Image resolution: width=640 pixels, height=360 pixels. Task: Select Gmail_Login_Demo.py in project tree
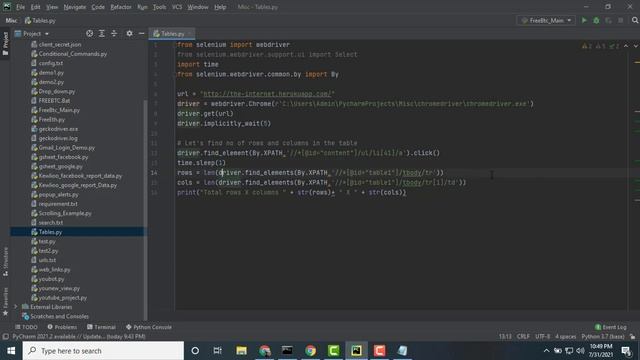click(x=67, y=147)
